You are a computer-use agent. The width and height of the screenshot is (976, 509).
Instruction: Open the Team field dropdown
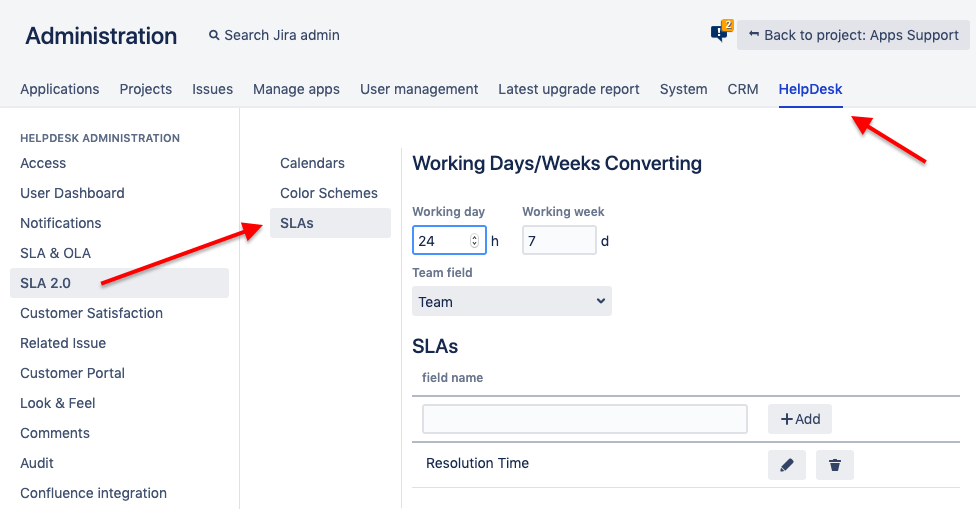[511, 301]
